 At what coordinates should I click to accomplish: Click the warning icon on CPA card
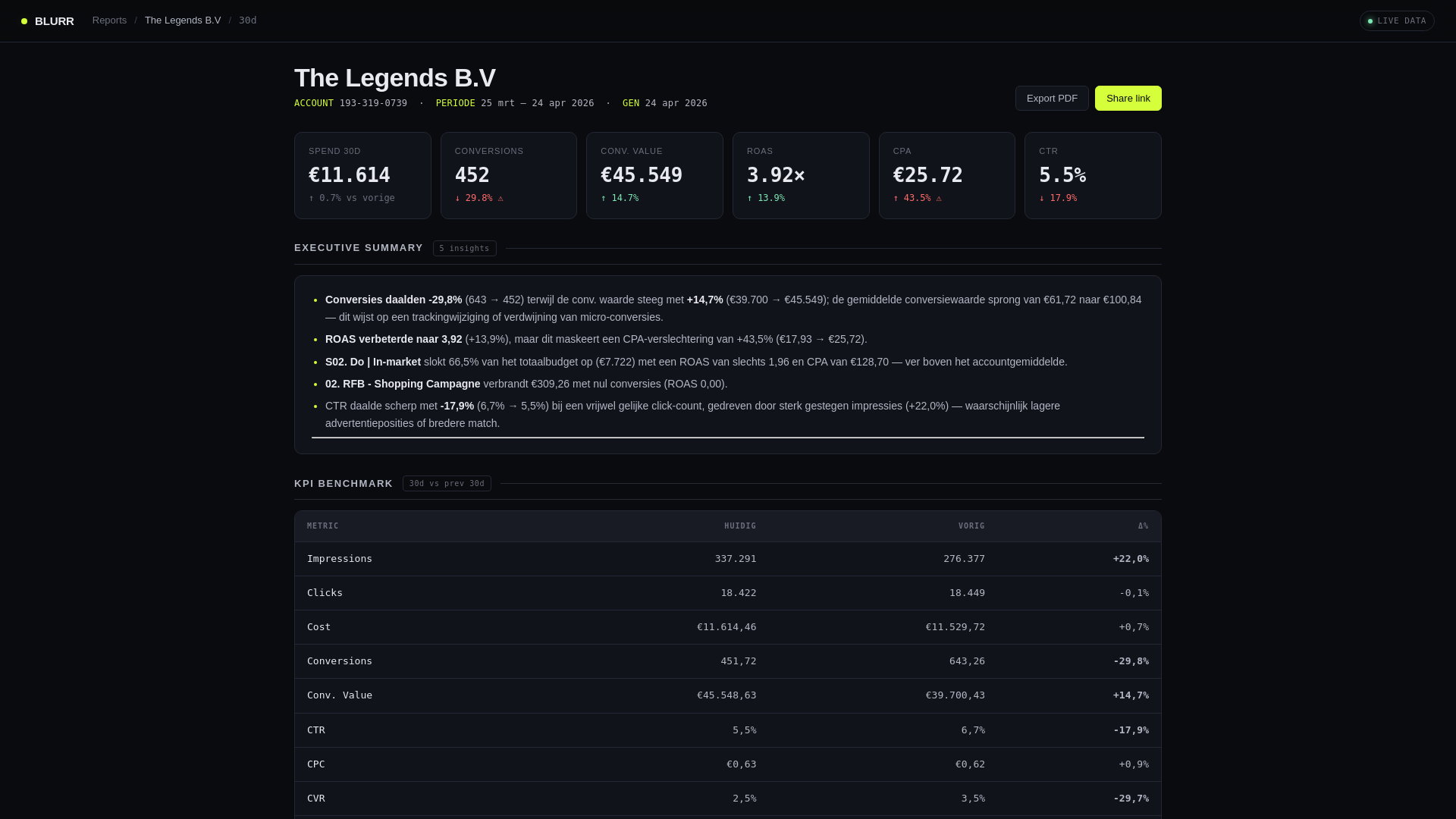[939, 199]
